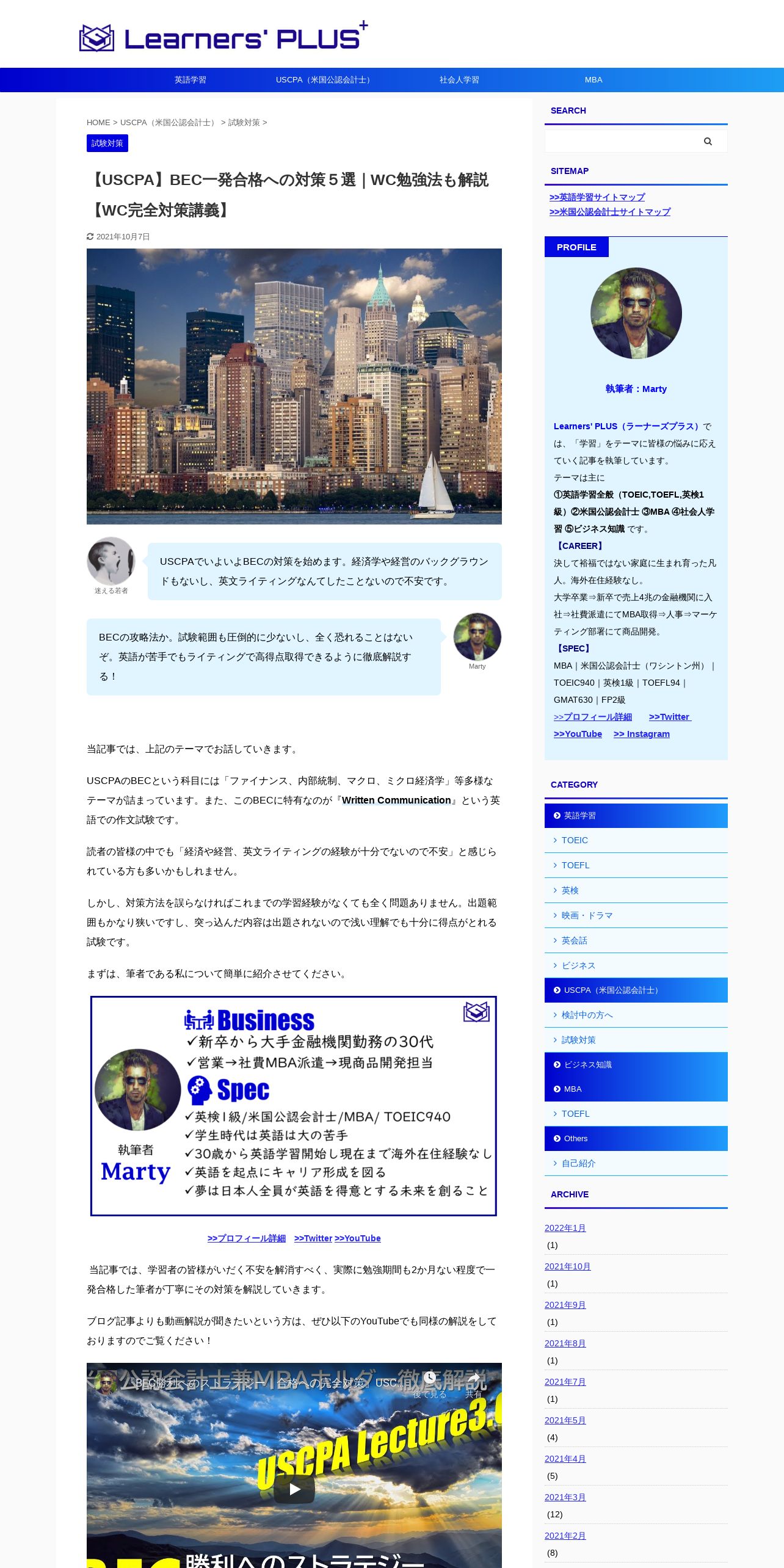Open the USCPA（米国公認会計士） navigation menu
Viewport: 784px width, 1568px height.
(x=325, y=80)
